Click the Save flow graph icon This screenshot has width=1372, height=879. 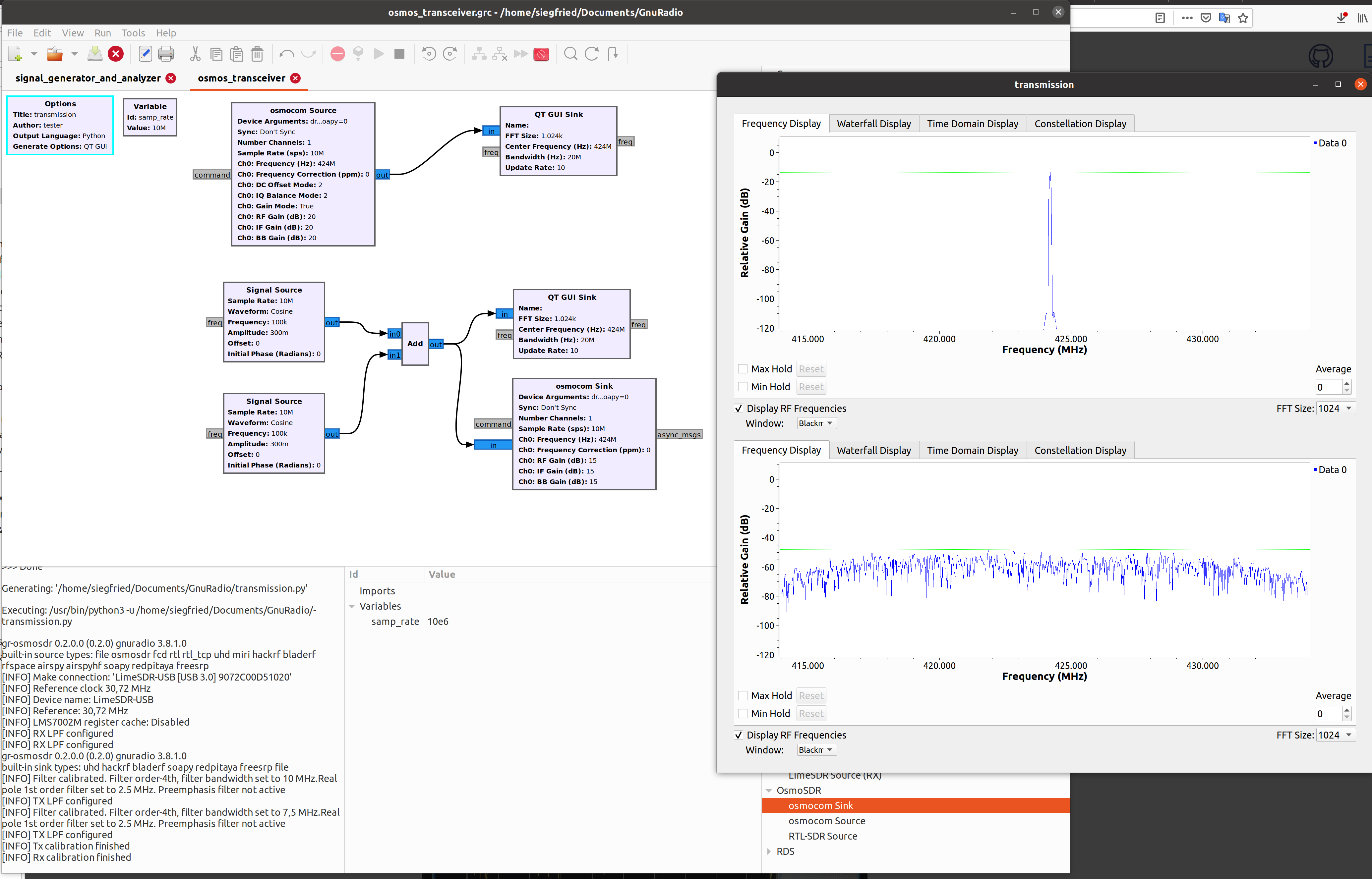(x=95, y=54)
